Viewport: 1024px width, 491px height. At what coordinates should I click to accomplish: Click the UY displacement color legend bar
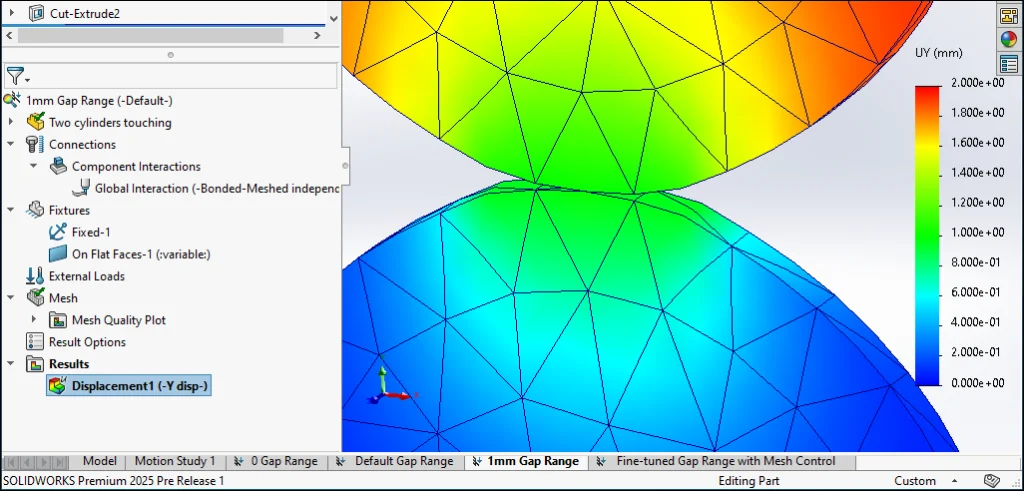(x=929, y=235)
